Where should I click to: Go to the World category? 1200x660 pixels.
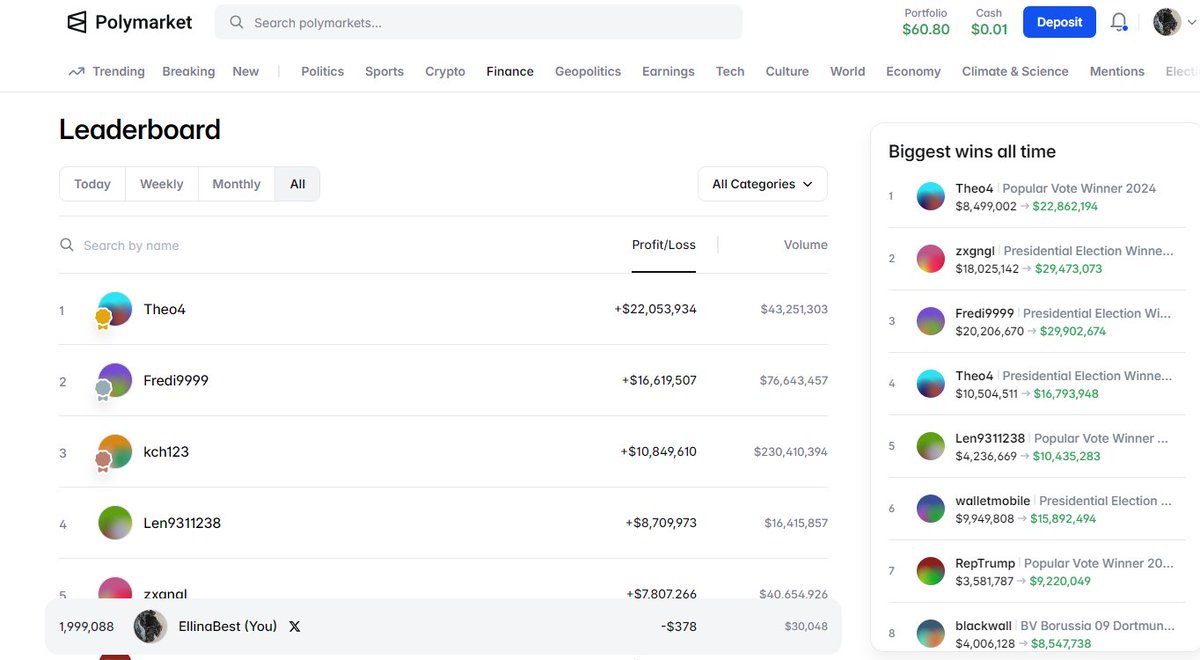[x=847, y=71]
